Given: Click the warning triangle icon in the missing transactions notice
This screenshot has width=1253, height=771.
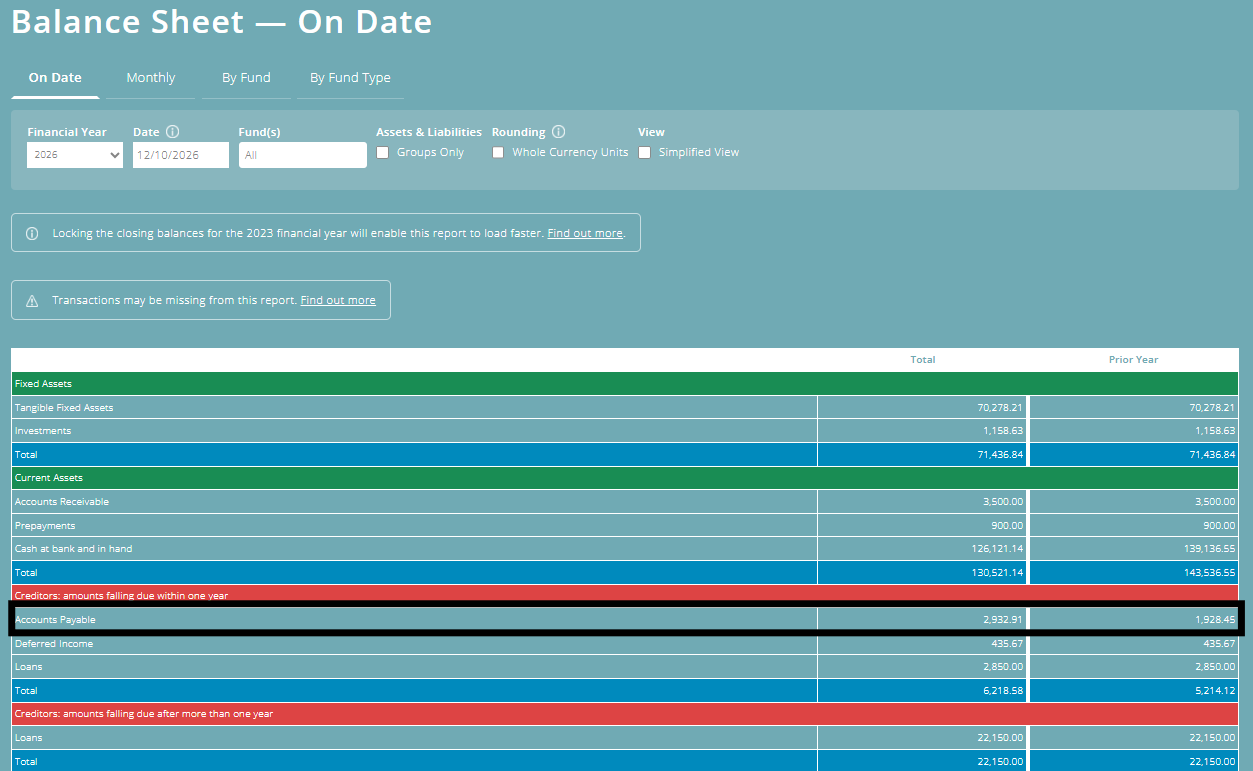Looking at the screenshot, I should (32, 300).
